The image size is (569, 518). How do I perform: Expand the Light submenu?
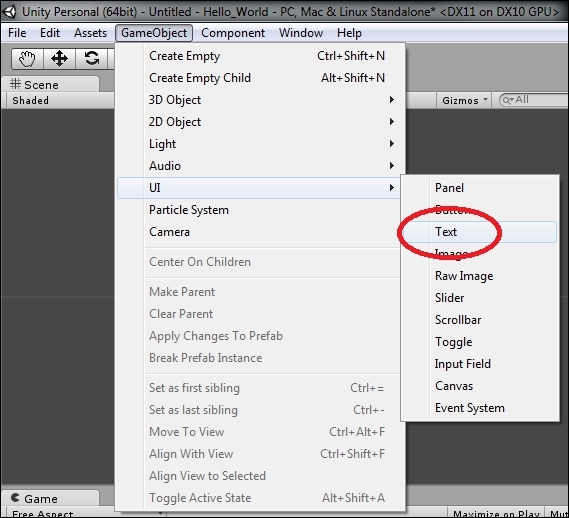point(261,144)
